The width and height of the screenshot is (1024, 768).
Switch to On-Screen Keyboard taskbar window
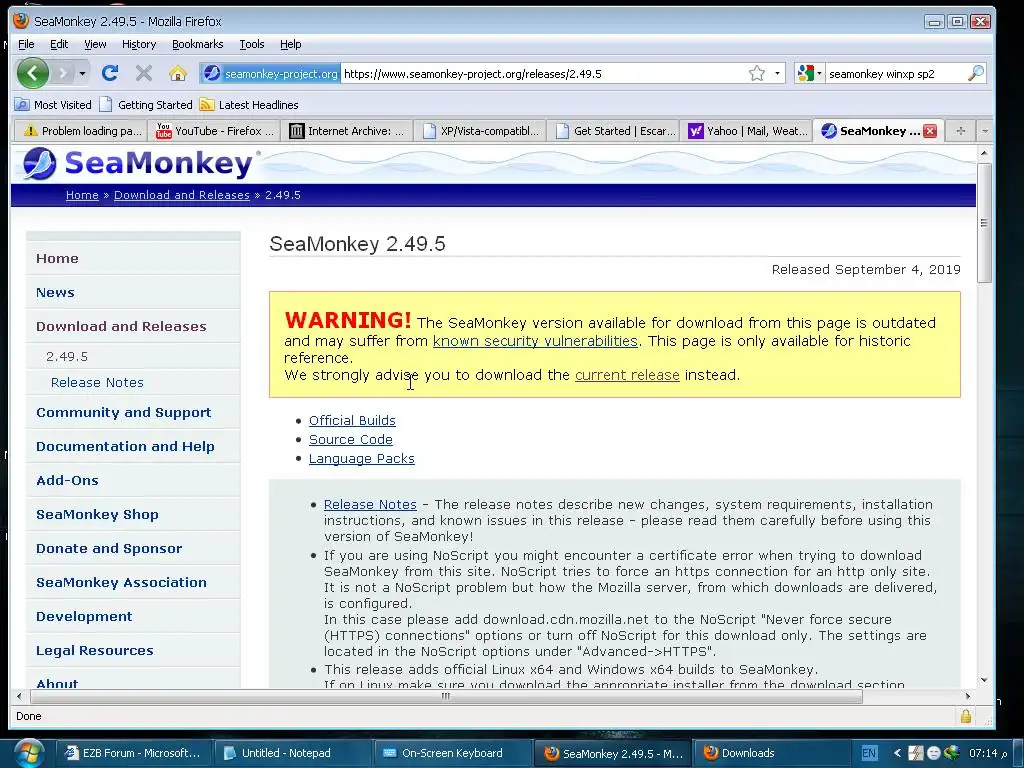pyautogui.click(x=452, y=753)
